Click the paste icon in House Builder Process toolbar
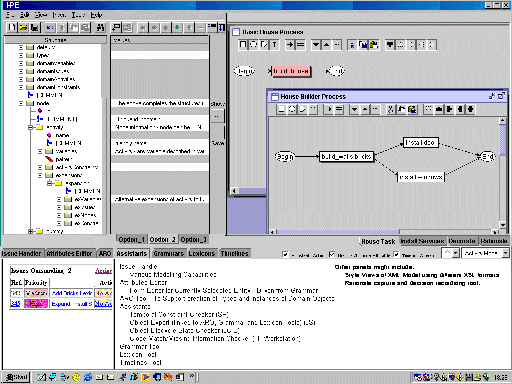The height and width of the screenshot is (384, 512). [x=412, y=109]
